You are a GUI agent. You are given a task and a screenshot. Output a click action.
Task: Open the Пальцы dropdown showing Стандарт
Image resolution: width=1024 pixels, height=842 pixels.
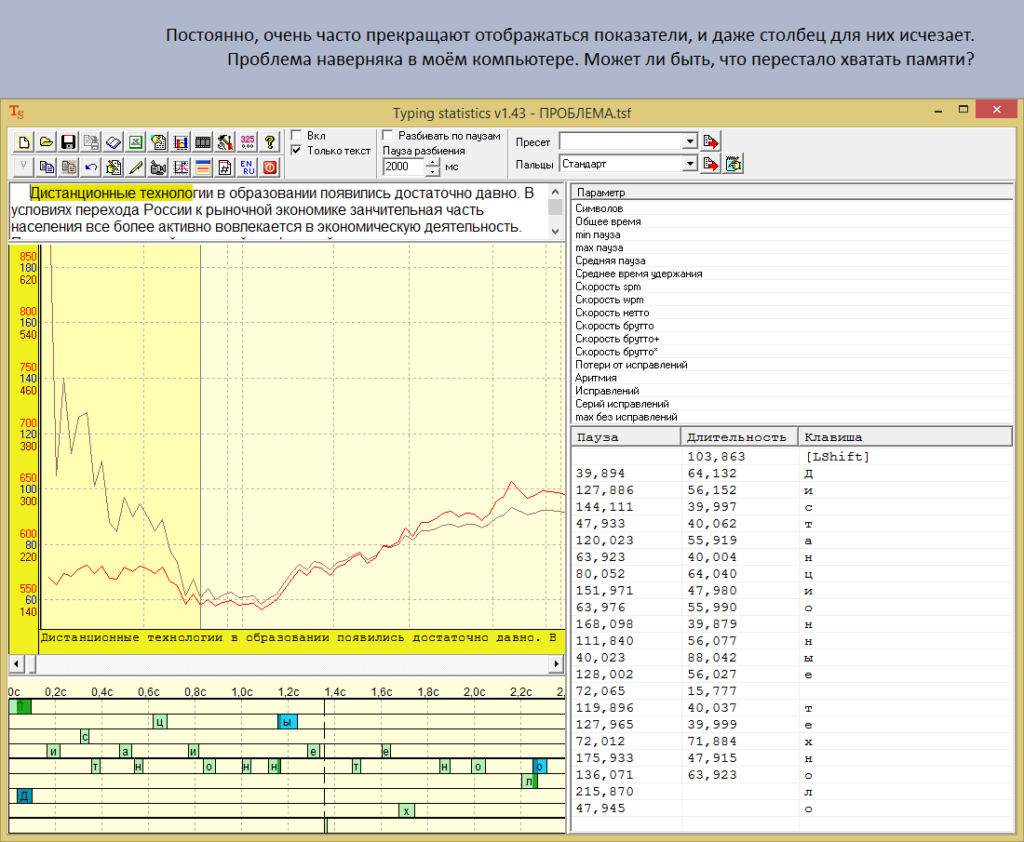pos(690,163)
